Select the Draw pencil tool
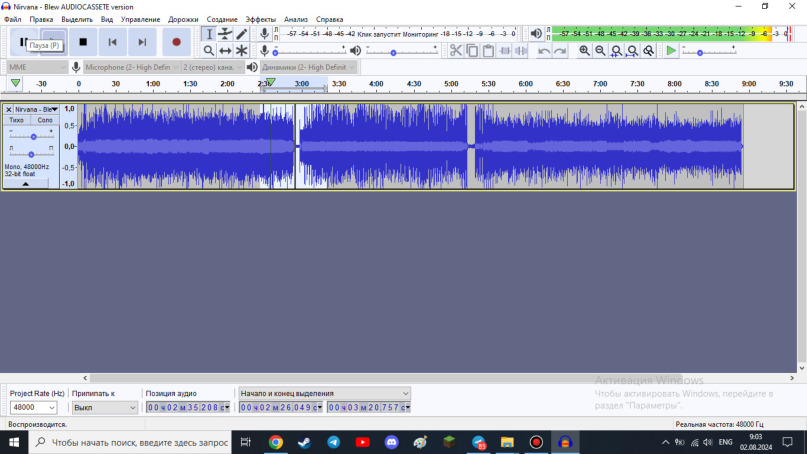This screenshot has width=807, height=454. coord(242,34)
